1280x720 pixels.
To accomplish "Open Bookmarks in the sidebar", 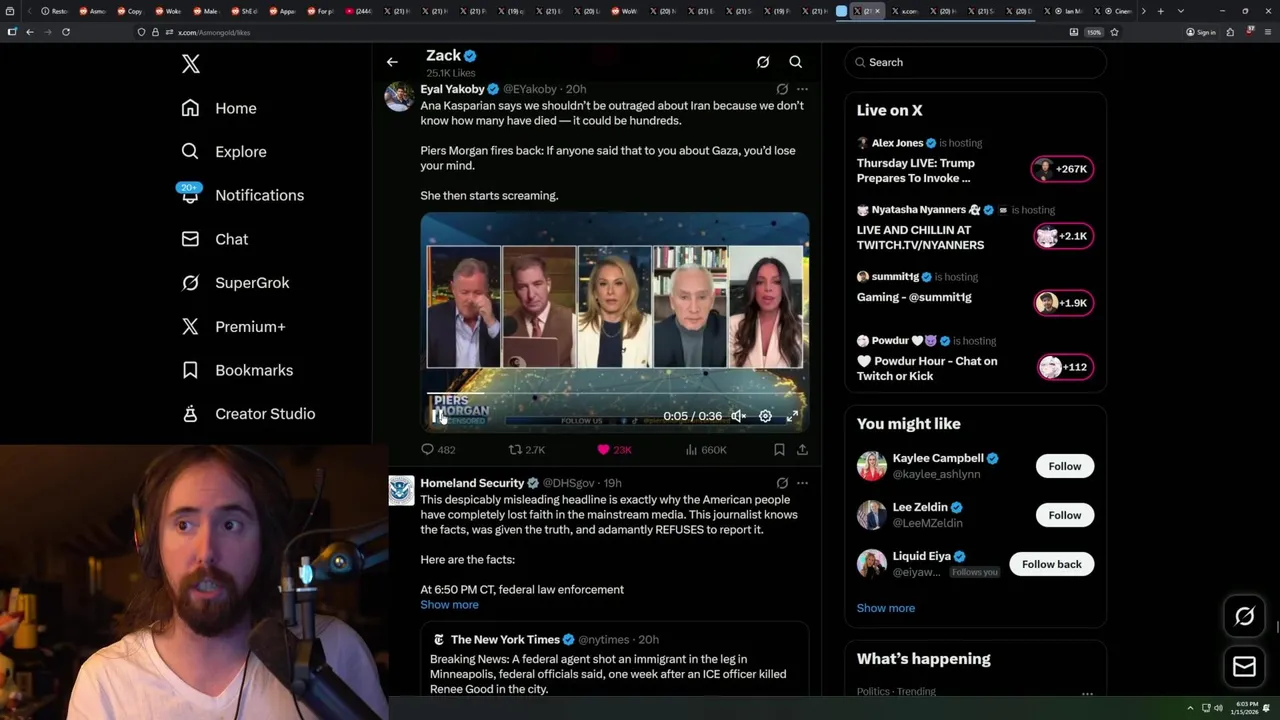I will [237, 370].
